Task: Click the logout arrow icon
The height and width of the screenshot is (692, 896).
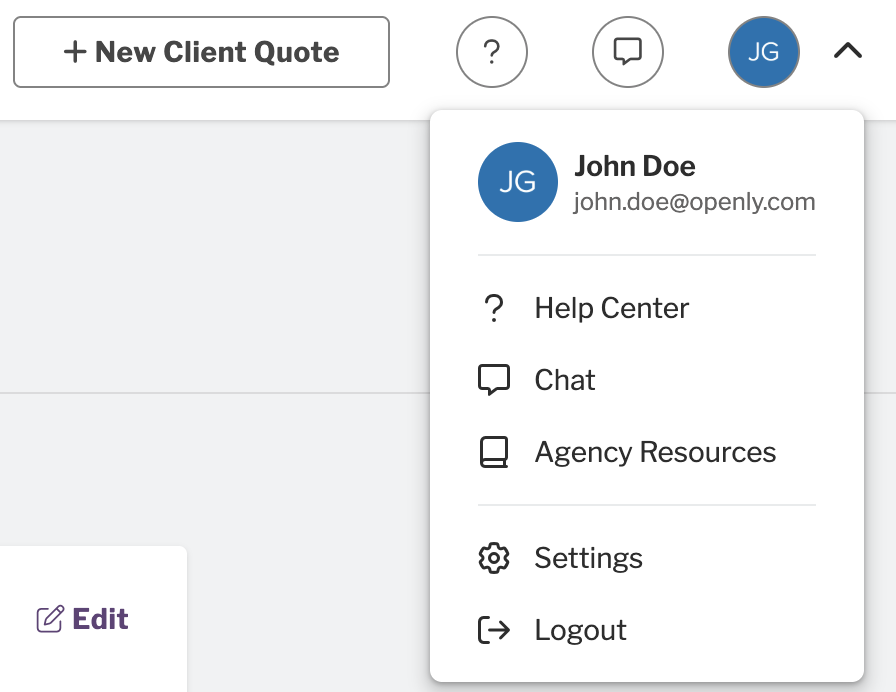Action: [x=494, y=630]
